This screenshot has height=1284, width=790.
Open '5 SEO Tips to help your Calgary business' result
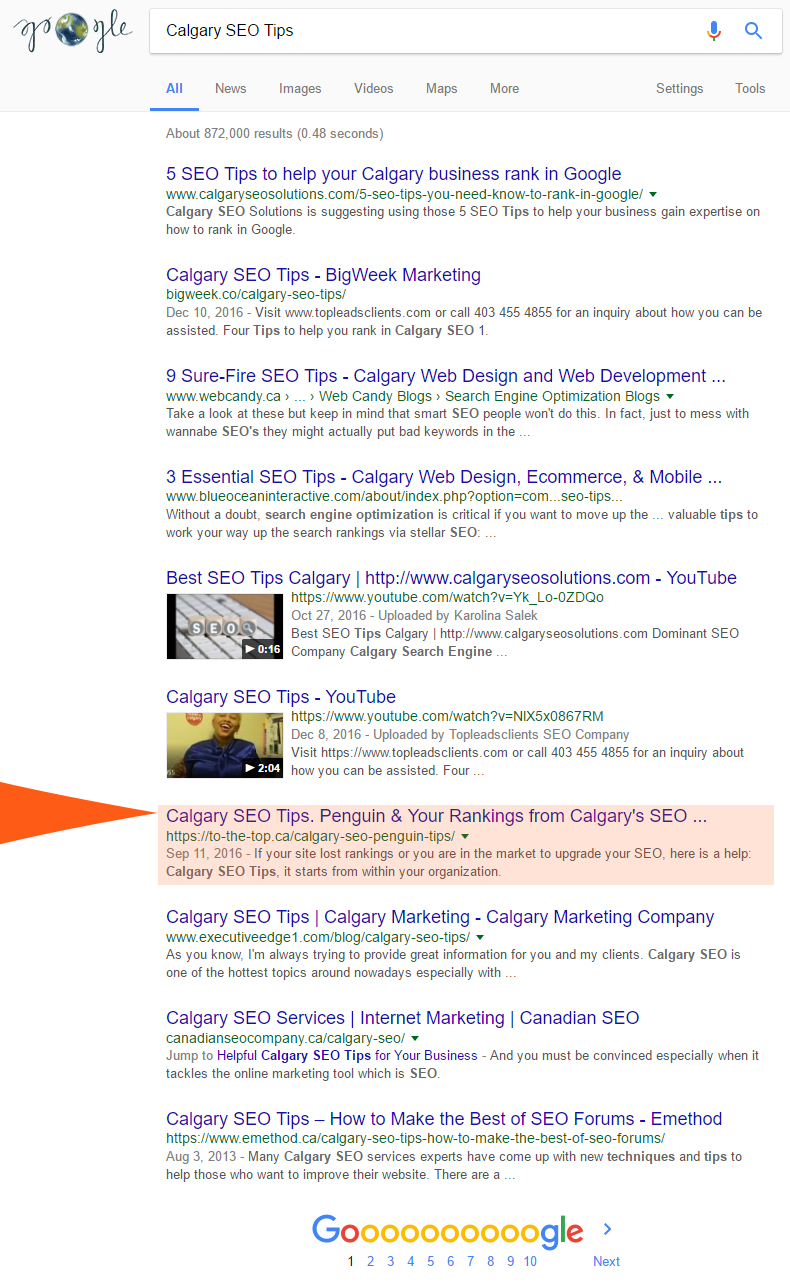pyautogui.click(x=393, y=174)
